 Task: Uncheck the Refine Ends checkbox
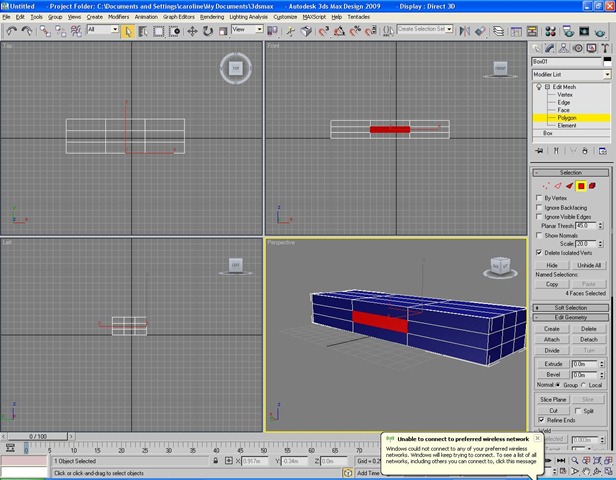click(541, 420)
